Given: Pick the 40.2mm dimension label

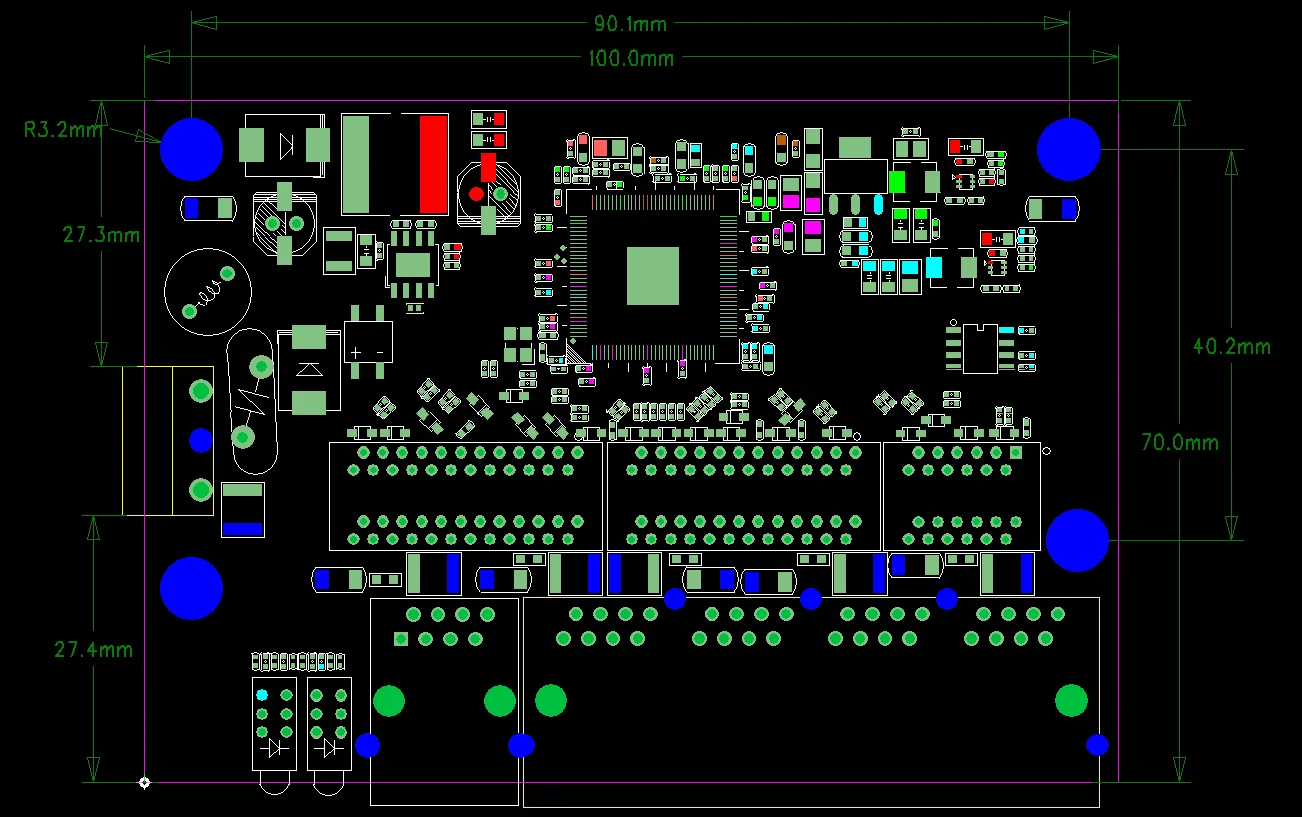Looking at the screenshot, I should click(x=1232, y=346).
